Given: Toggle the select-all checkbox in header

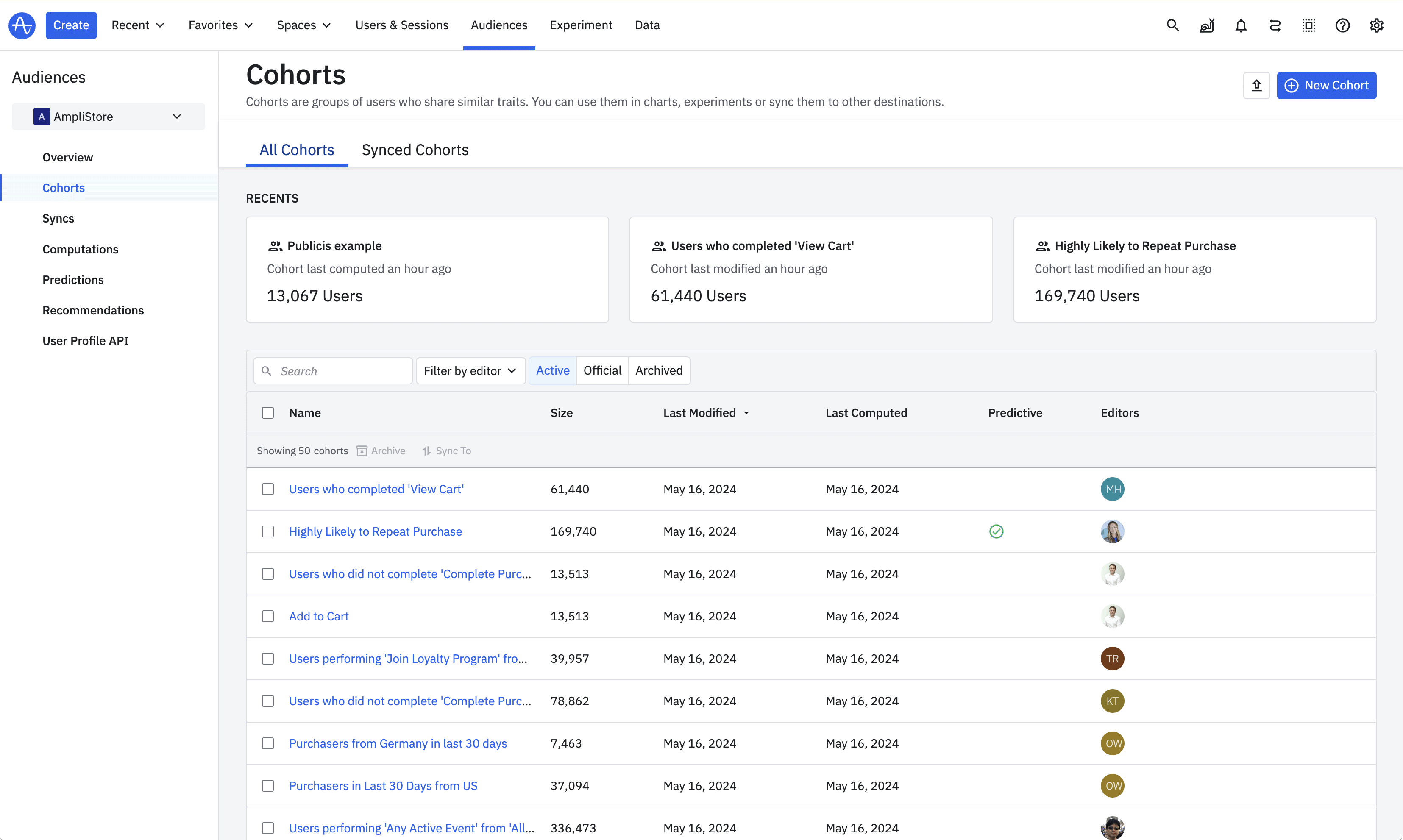Looking at the screenshot, I should [x=268, y=413].
